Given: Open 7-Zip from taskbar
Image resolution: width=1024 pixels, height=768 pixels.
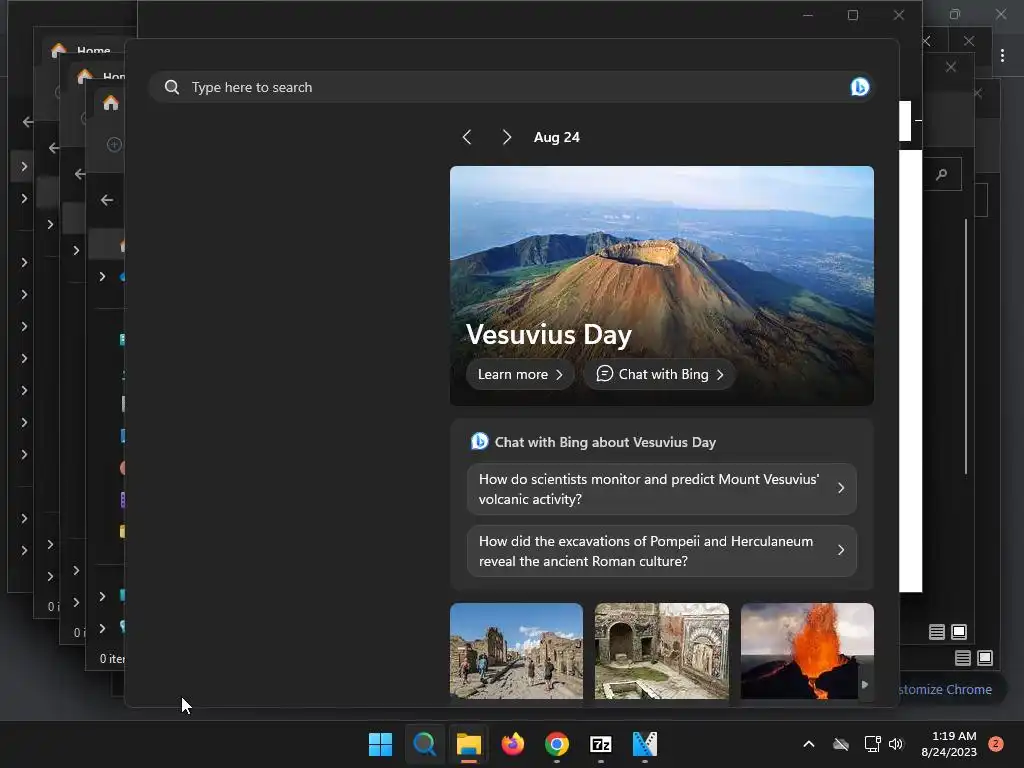Looking at the screenshot, I should [x=600, y=744].
